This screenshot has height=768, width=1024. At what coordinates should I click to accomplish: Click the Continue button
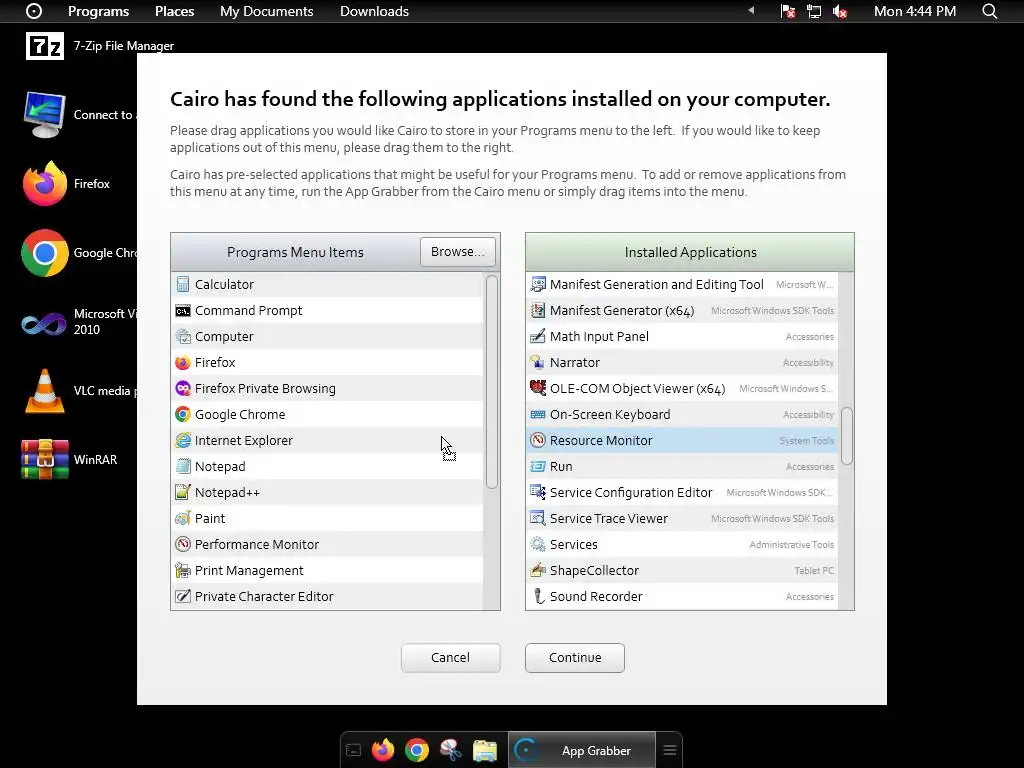coord(575,658)
